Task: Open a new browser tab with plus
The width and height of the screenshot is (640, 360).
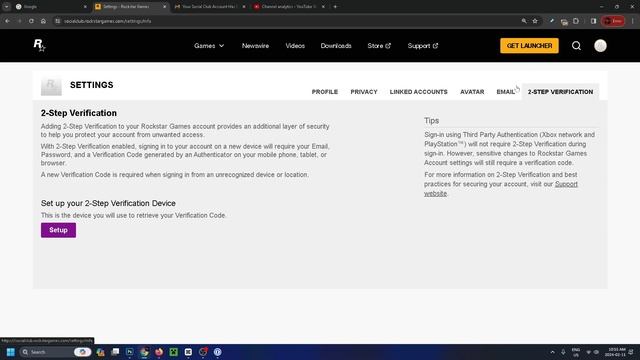Action: point(335,7)
